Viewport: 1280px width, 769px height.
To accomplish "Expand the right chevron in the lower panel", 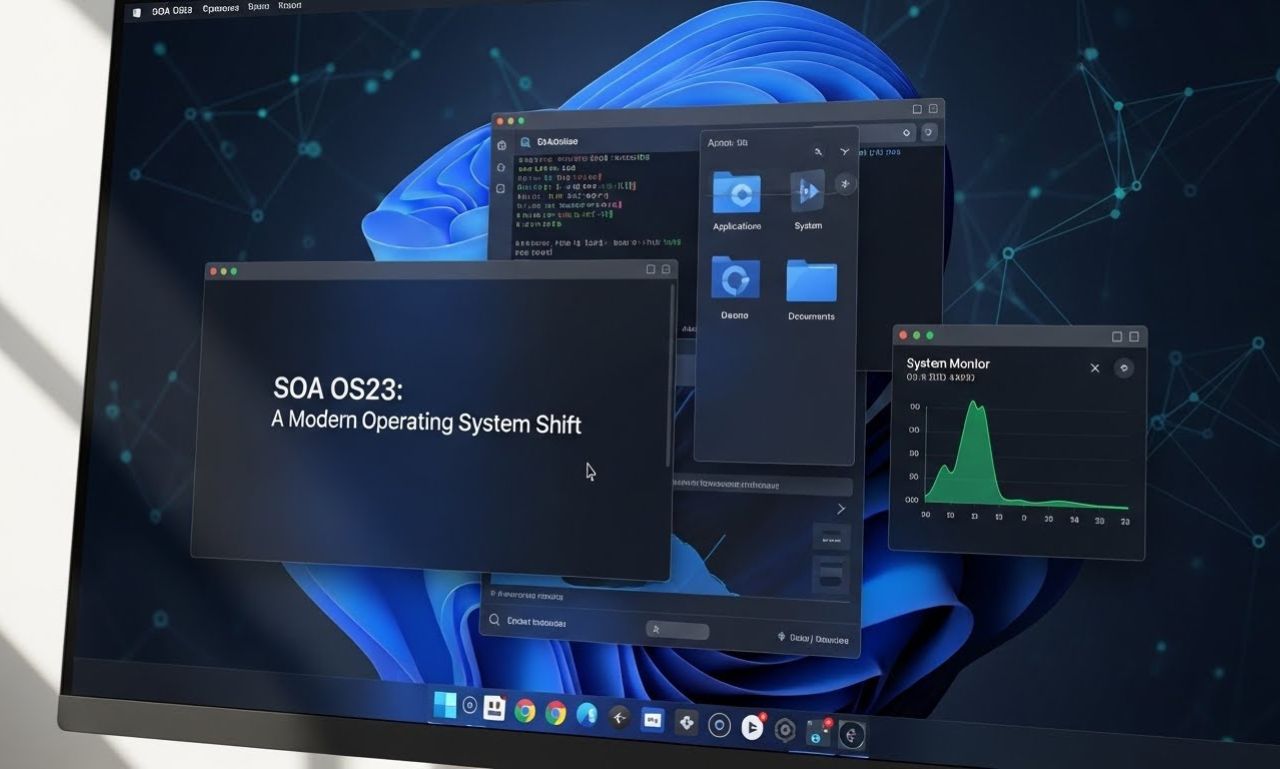I will pyautogui.click(x=840, y=509).
